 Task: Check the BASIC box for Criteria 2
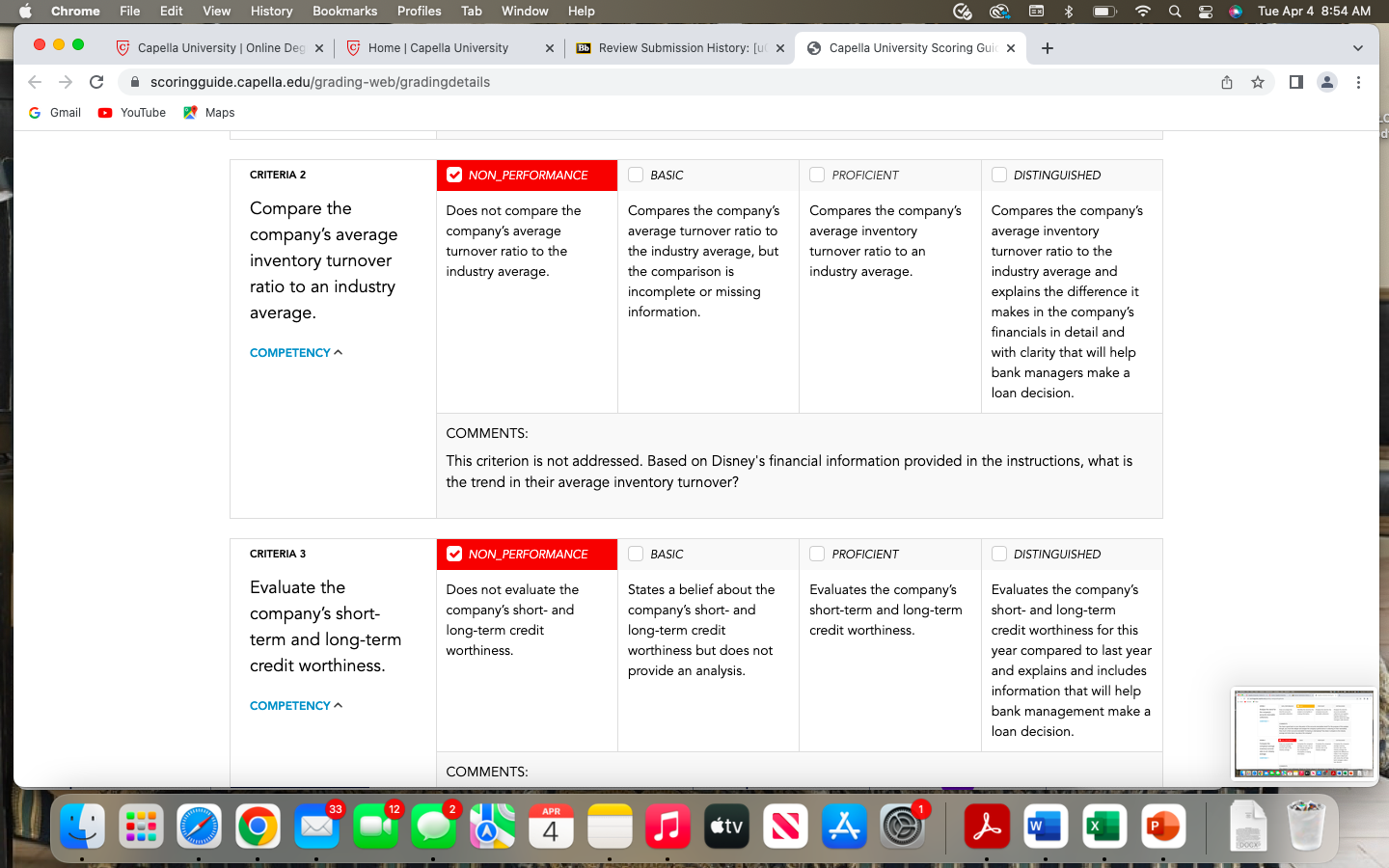[636, 175]
